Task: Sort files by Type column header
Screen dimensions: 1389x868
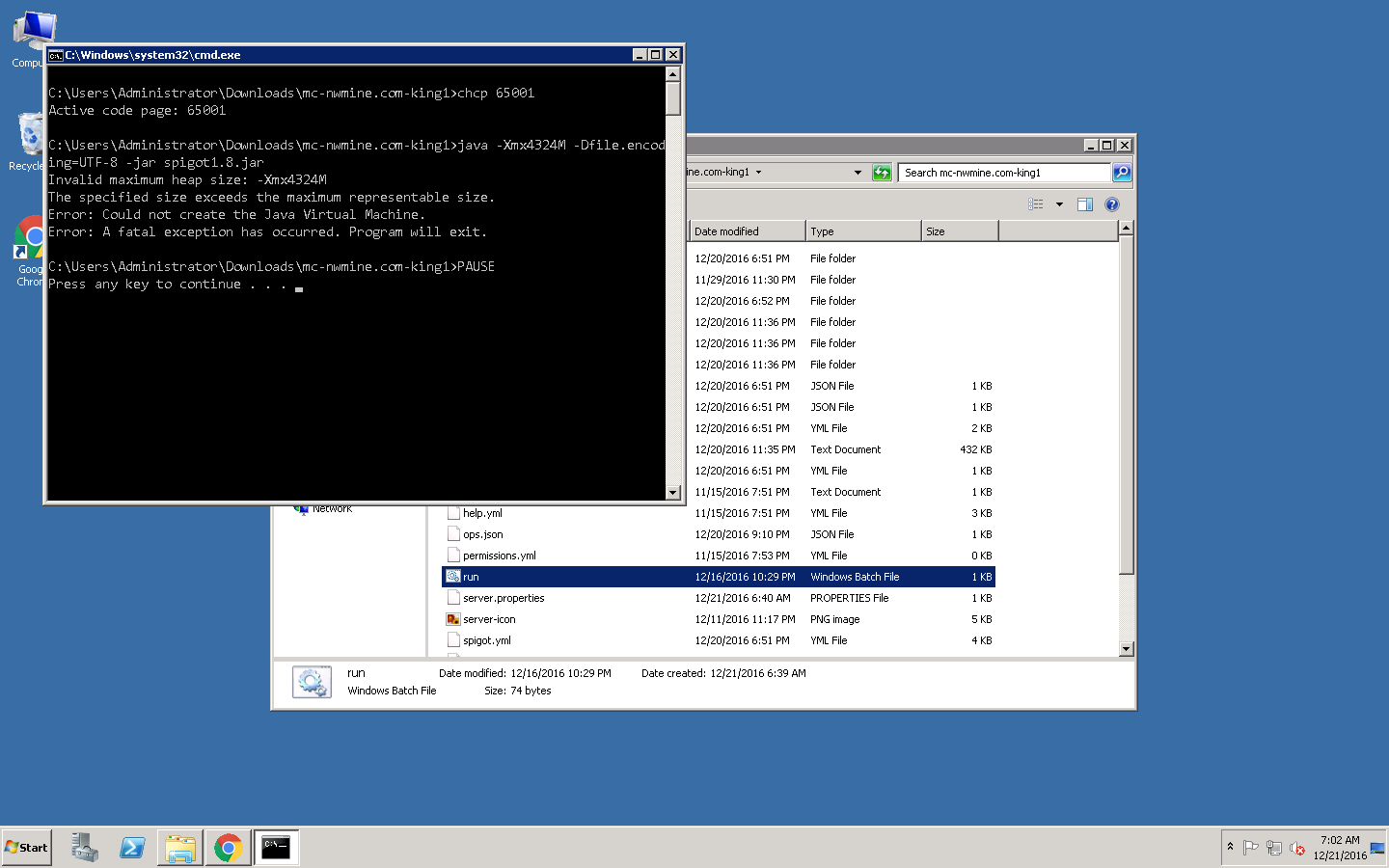Action: coord(863,231)
